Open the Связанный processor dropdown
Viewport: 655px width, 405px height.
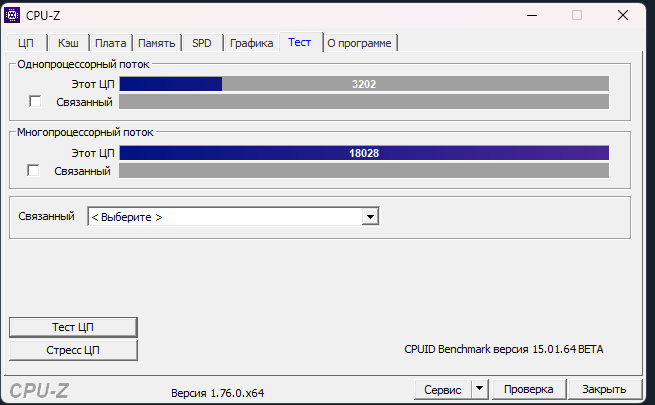[233, 217]
